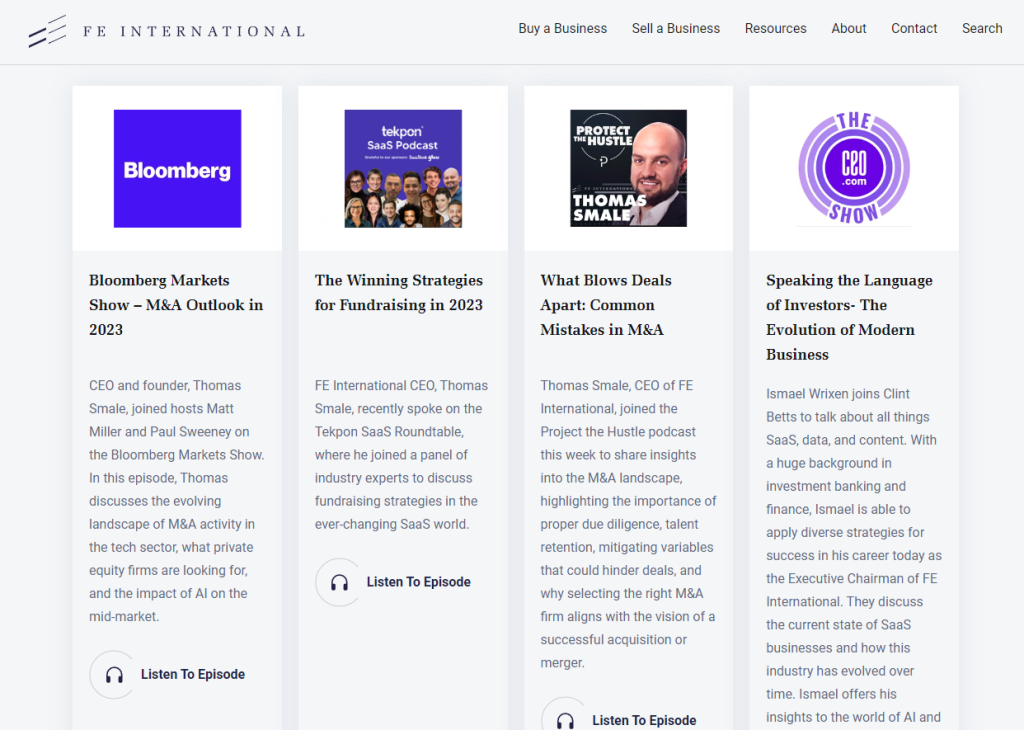The width and height of the screenshot is (1024, 730).
Task: Open the Resources menu
Action: (775, 29)
